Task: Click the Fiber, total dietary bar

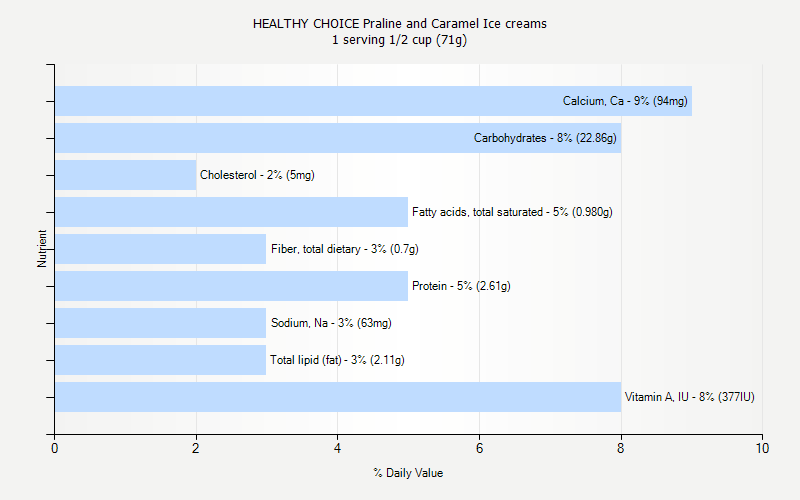Action: coord(160,249)
